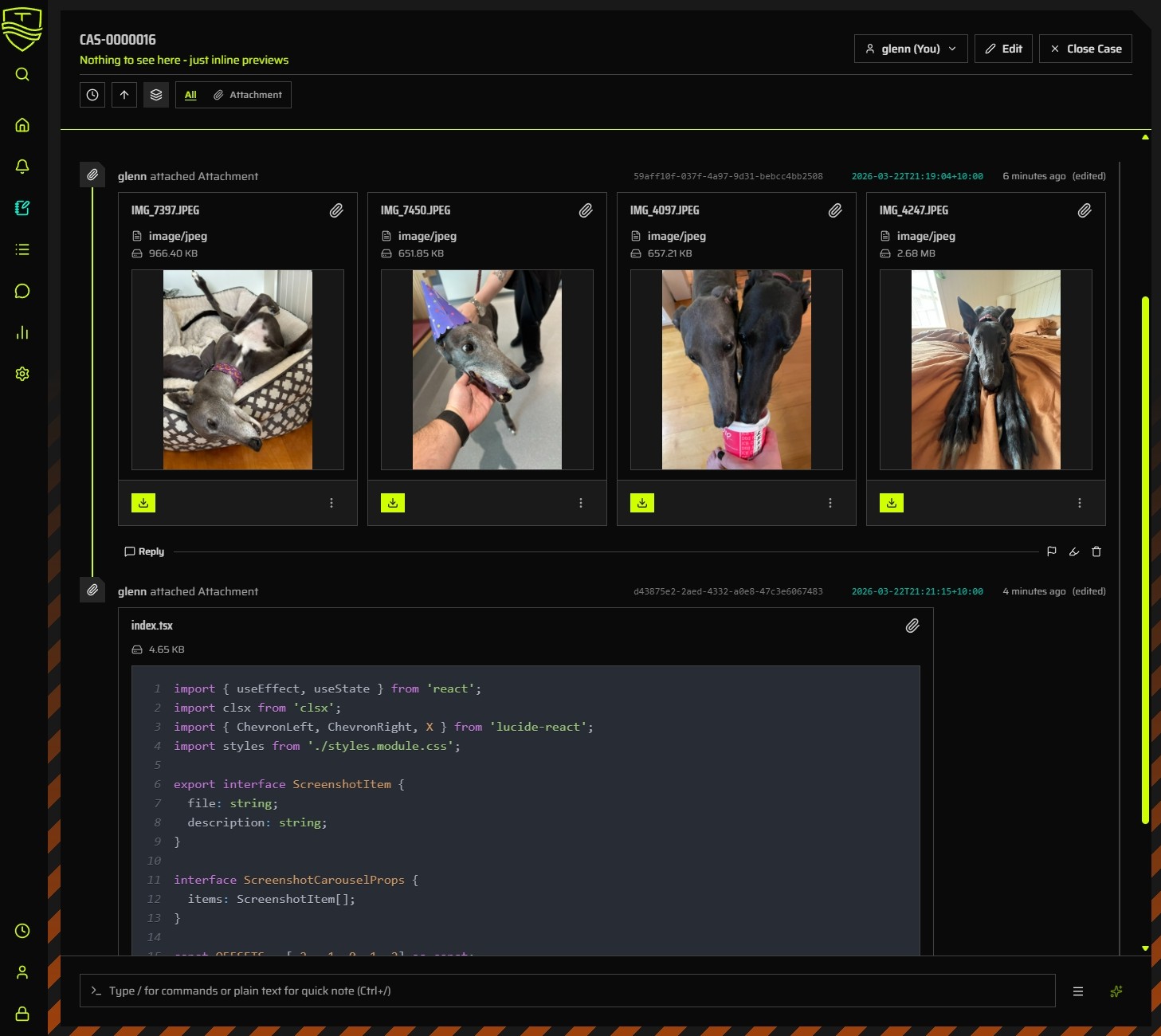
Task: Toggle the layers grouping view
Action: 156,94
